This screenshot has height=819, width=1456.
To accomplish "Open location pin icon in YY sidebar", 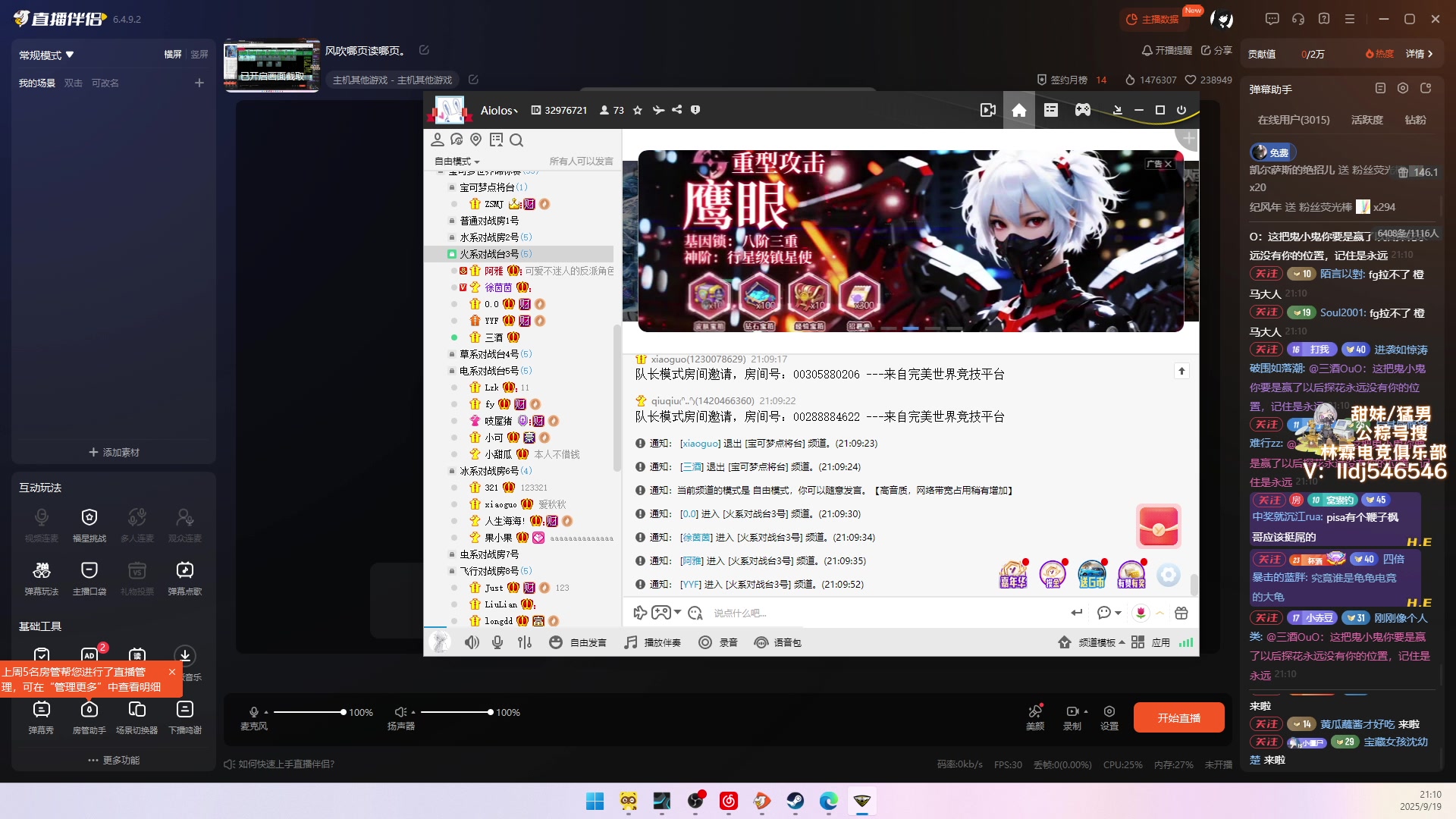I will (476, 140).
